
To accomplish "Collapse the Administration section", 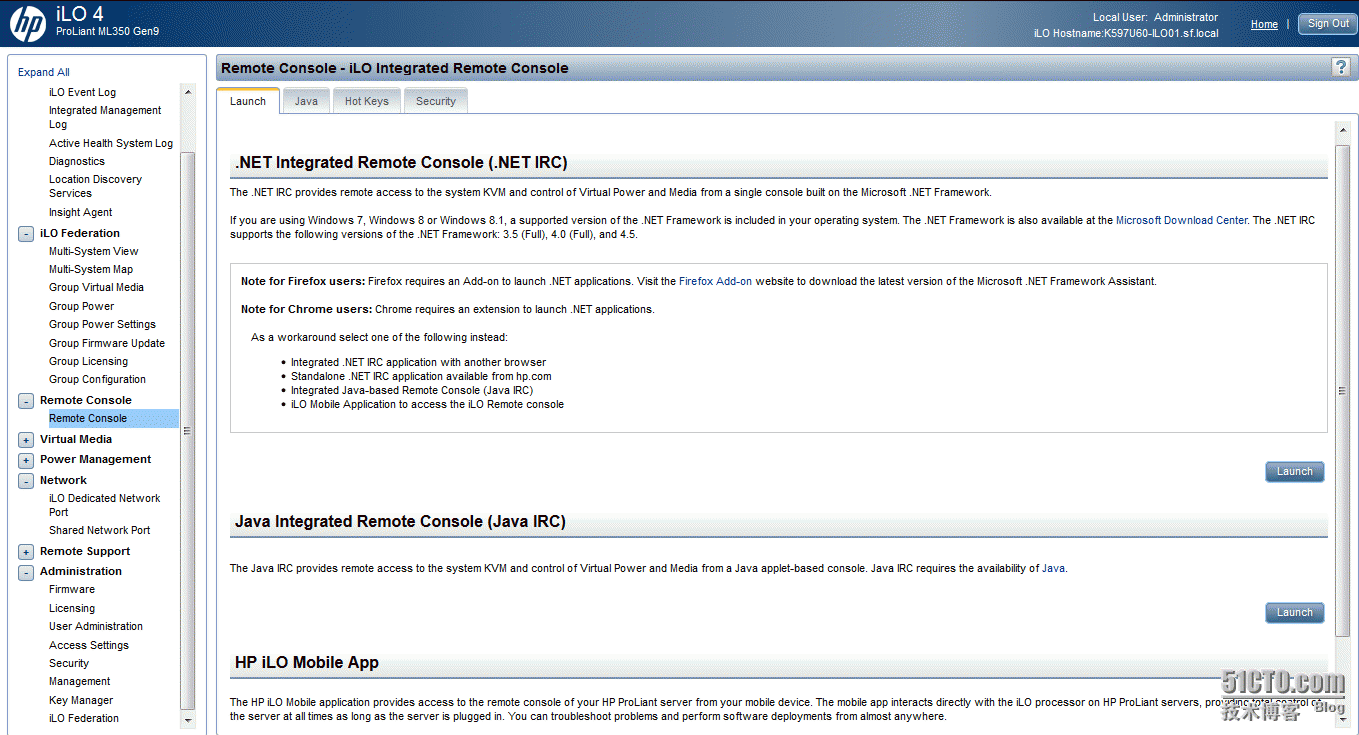I will pos(26,572).
